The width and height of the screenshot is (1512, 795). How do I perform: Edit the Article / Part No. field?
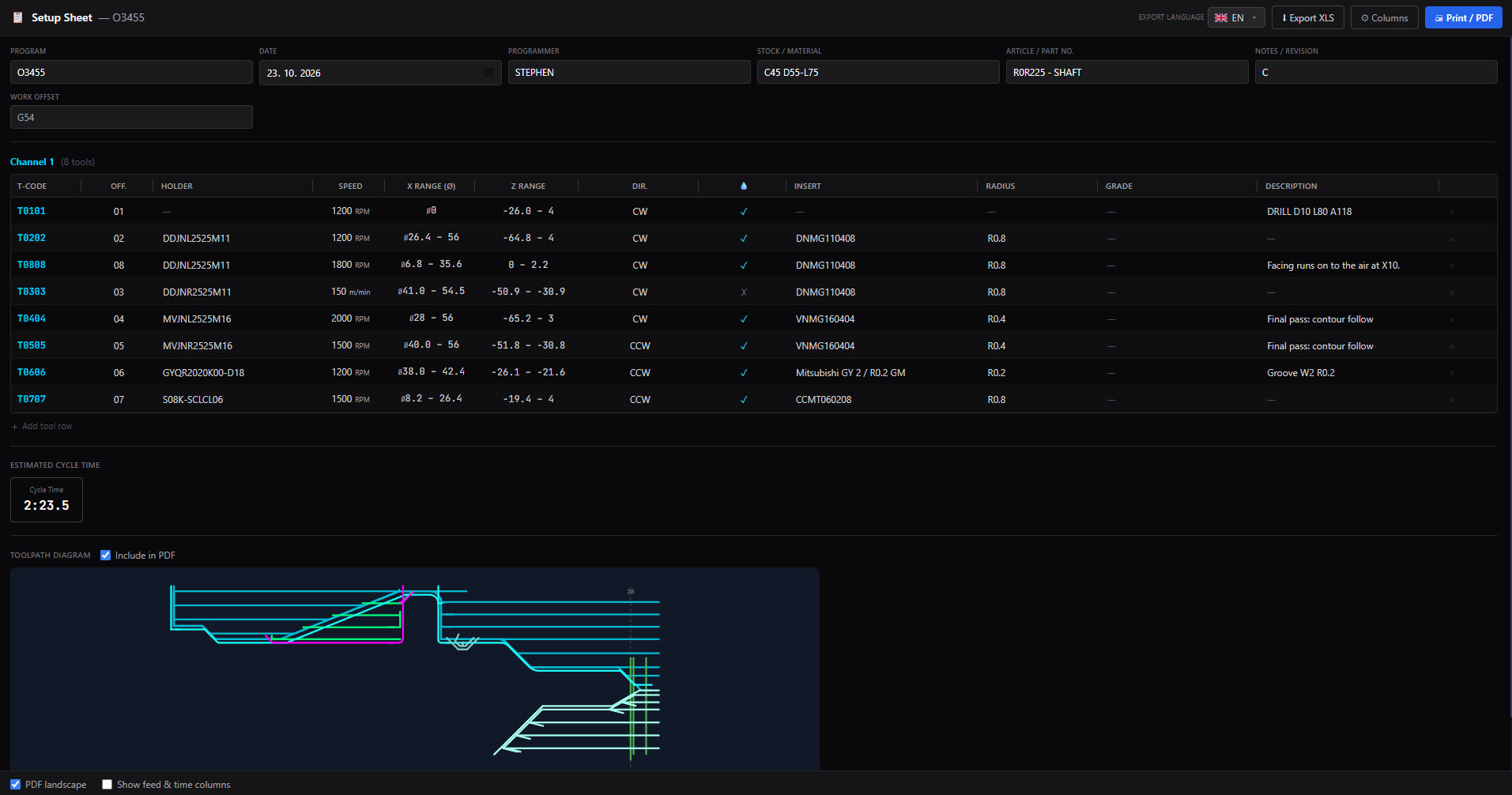pyautogui.click(x=1127, y=72)
